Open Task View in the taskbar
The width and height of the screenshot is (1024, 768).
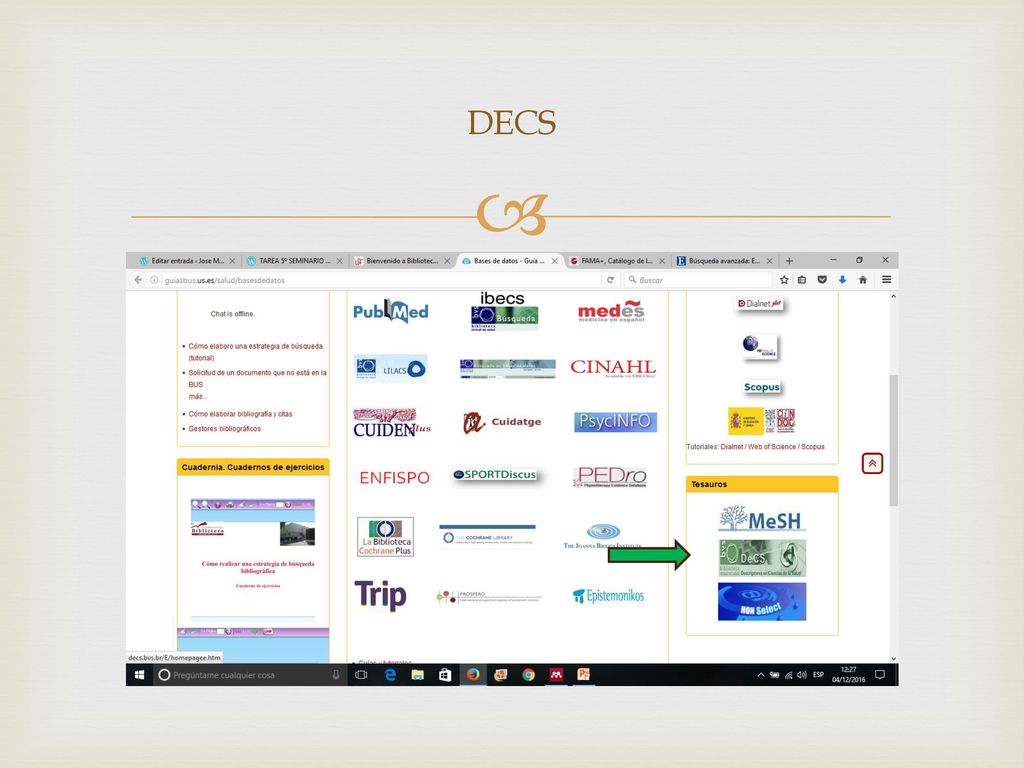[x=361, y=675]
